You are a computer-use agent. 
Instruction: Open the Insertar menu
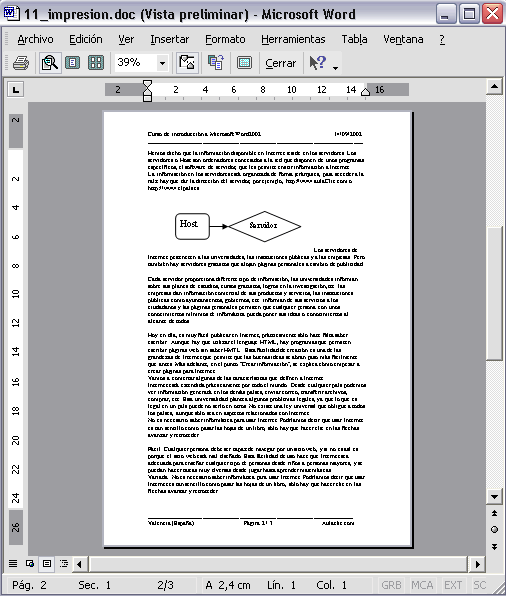170,39
